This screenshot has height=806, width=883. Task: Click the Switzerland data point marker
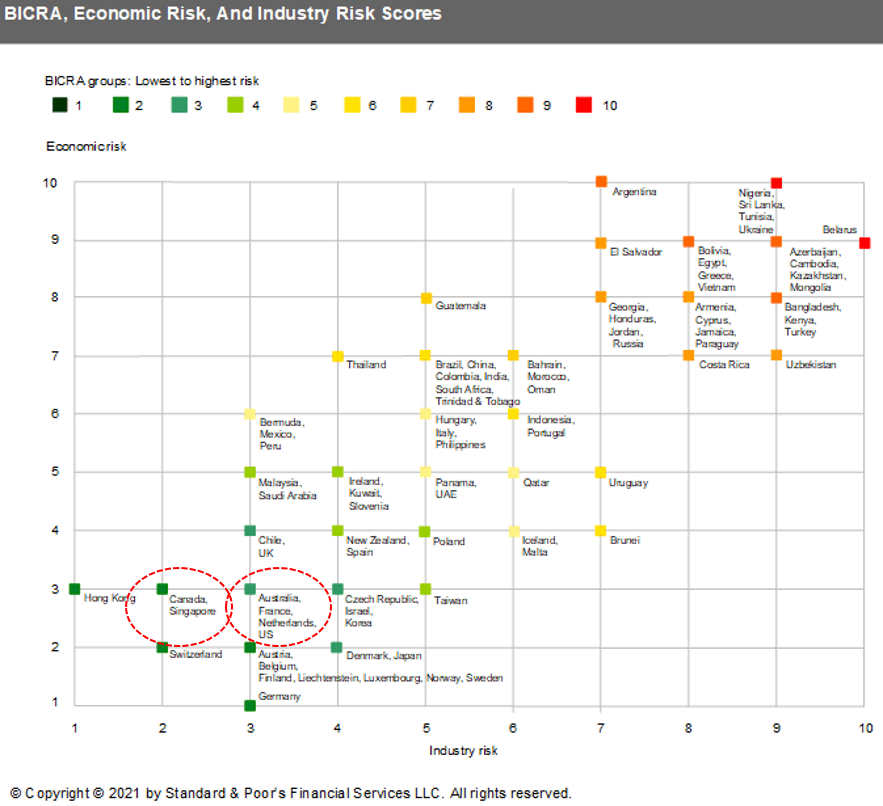click(x=162, y=647)
